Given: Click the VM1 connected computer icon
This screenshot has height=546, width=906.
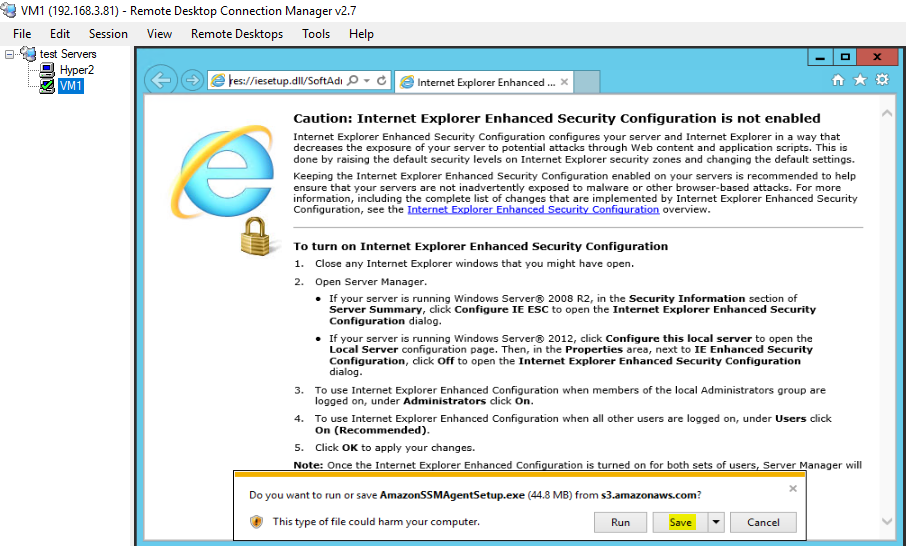Looking at the screenshot, I should [47, 86].
